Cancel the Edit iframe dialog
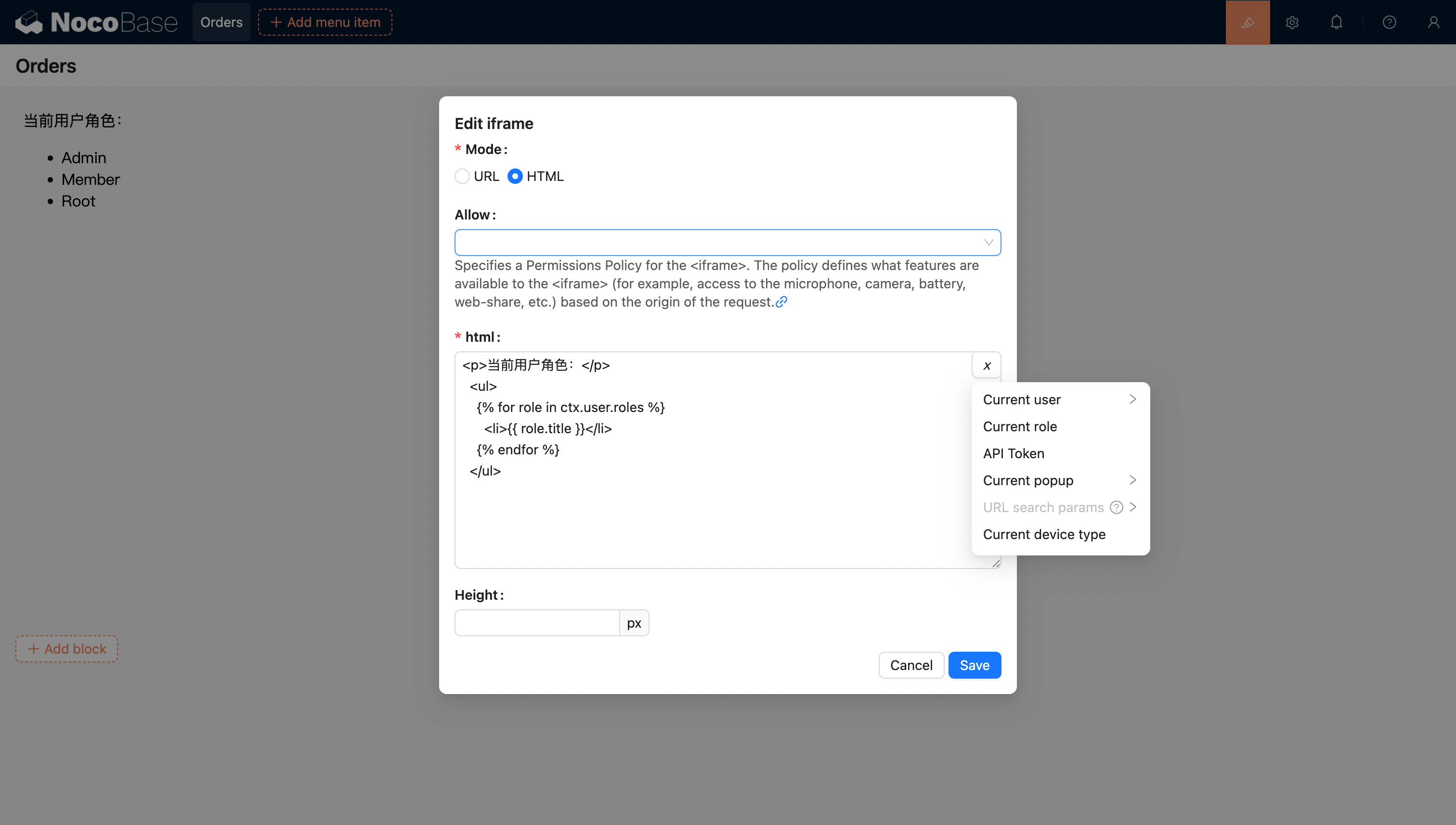1456x825 pixels. coord(911,665)
